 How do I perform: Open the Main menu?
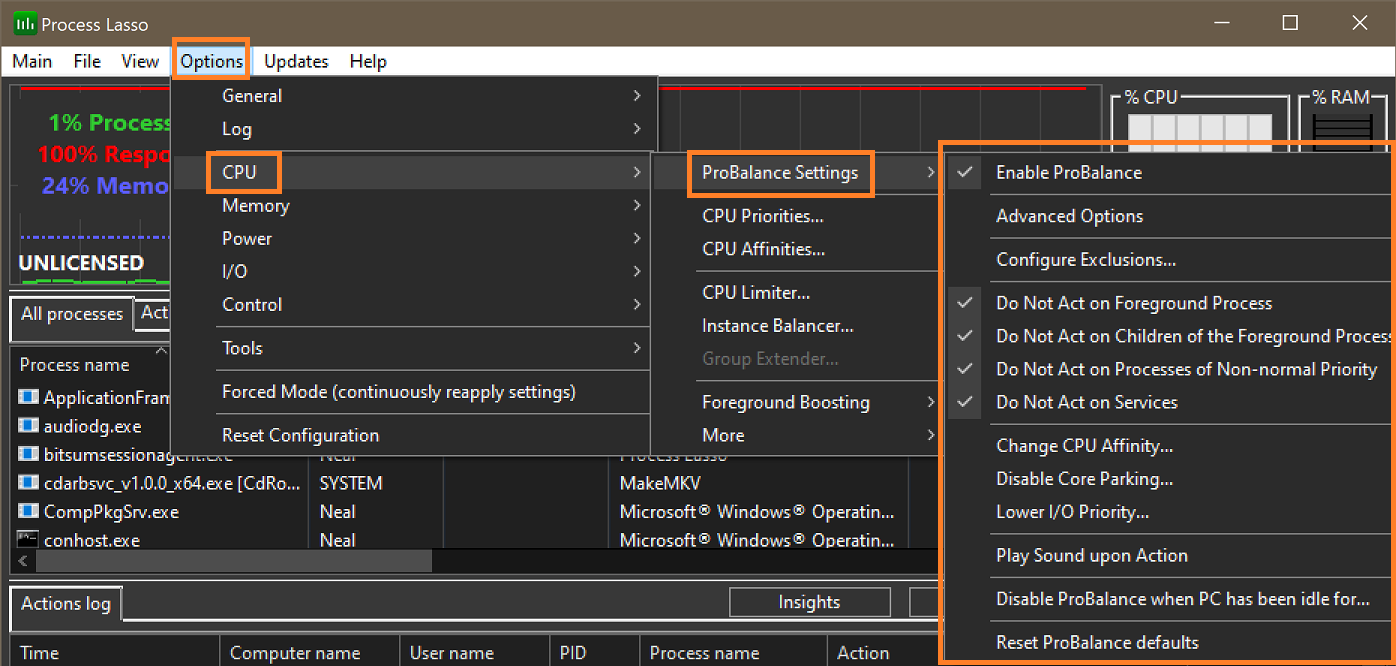tap(32, 61)
